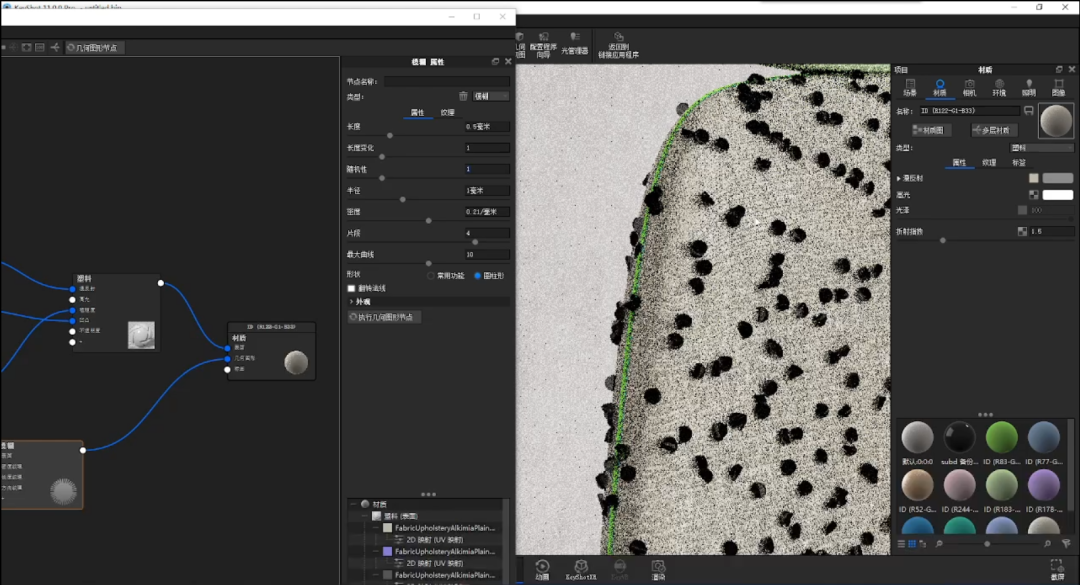Viewport: 1080px width, 585px height.
Task: Select the green material ball ID (R83-G...)
Action: (1001, 437)
